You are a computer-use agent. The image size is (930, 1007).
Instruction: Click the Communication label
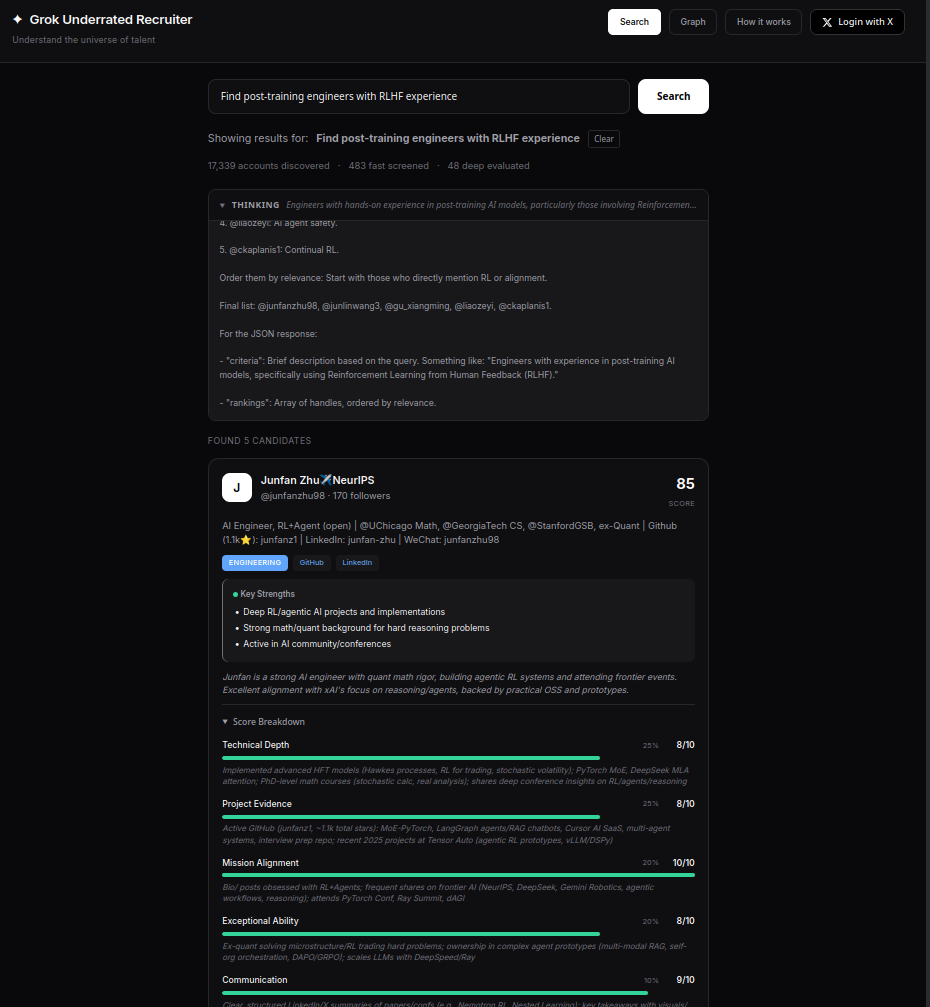254,980
